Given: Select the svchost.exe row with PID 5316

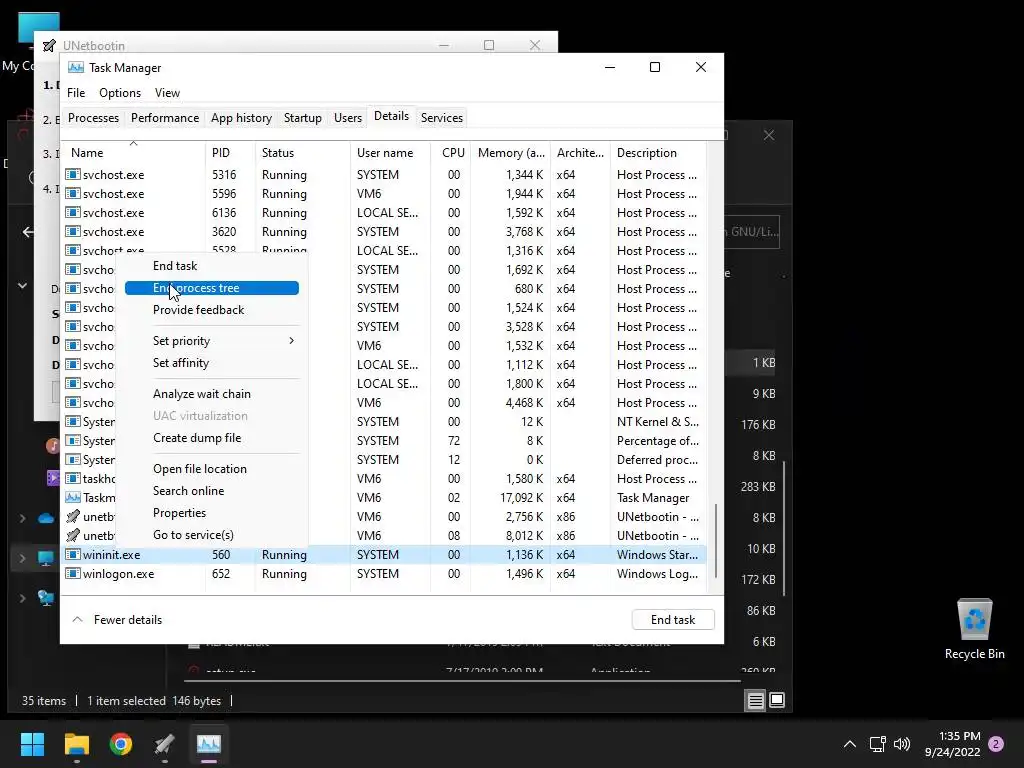Looking at the screenshot, I should 384,174.
